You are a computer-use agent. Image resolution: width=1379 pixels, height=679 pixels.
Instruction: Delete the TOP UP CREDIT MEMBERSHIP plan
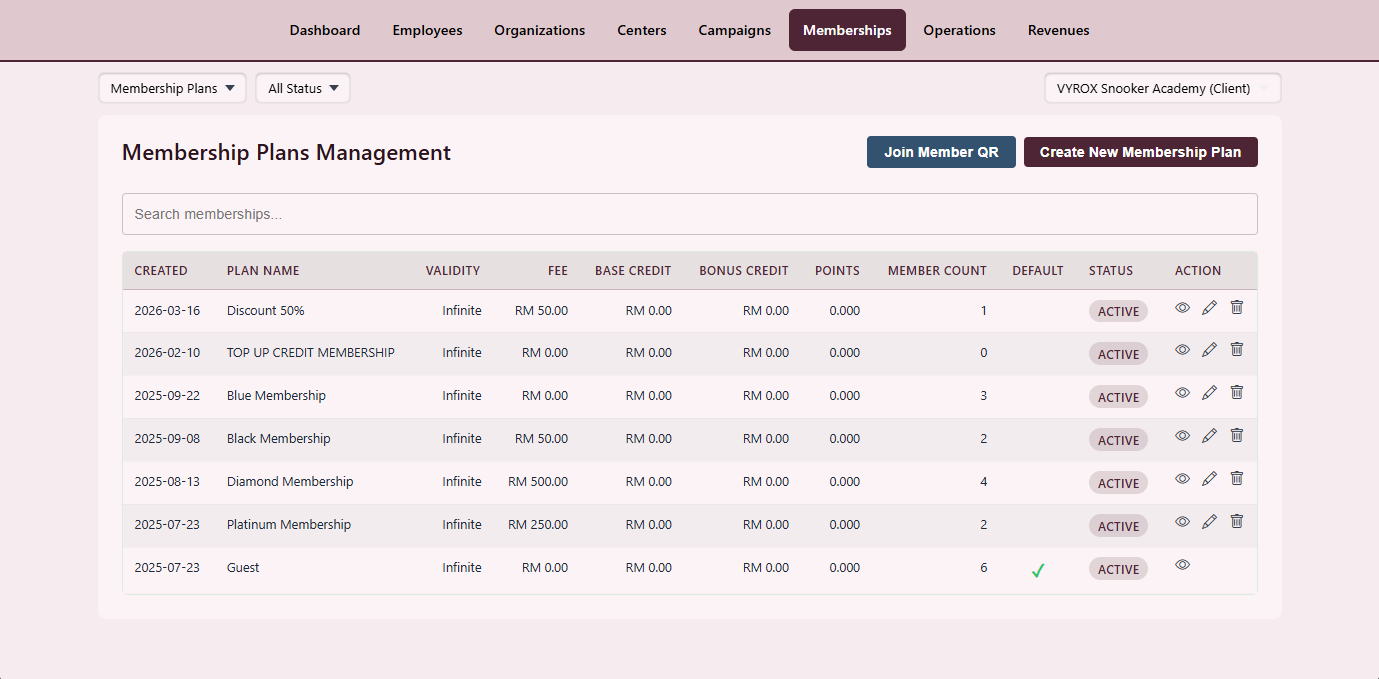tap(1236, 350)
